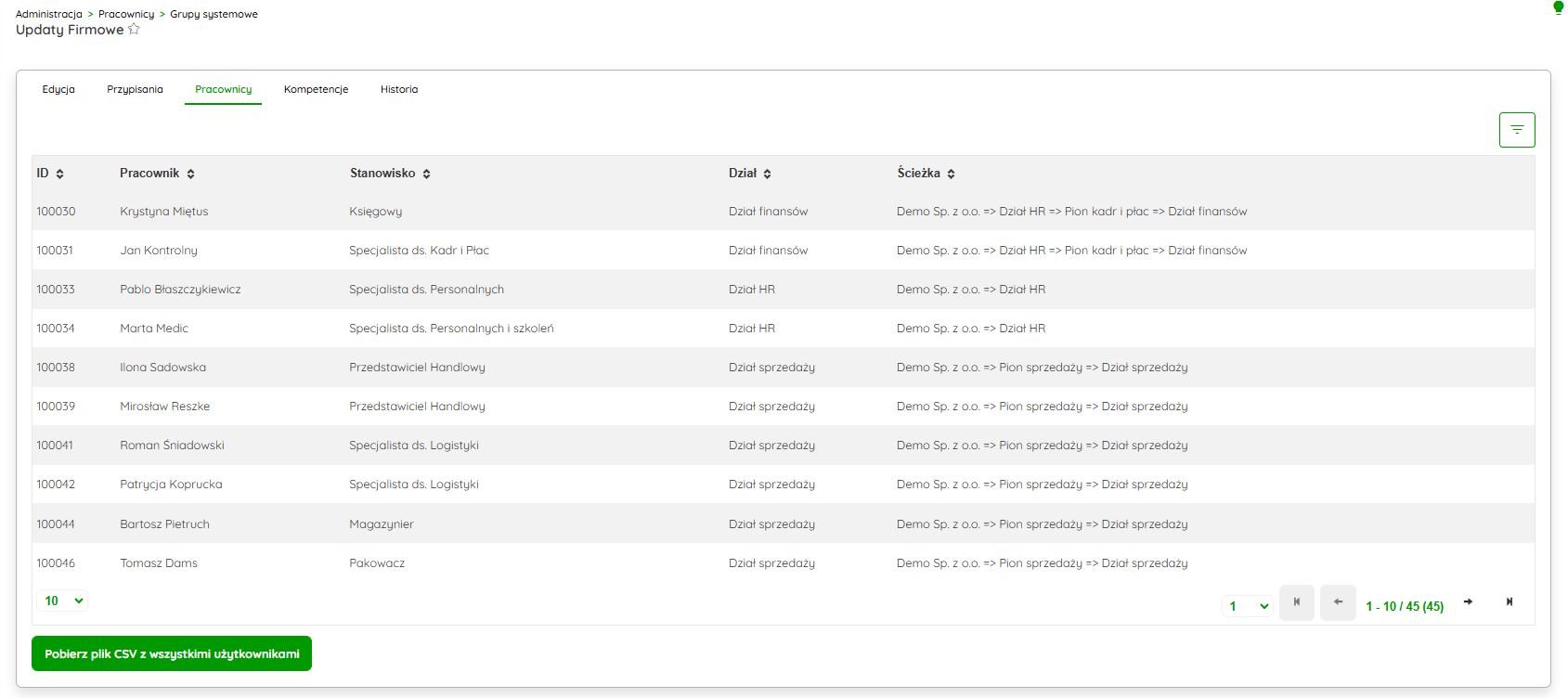Sort by Pracownik column arrows

[190, 174]
